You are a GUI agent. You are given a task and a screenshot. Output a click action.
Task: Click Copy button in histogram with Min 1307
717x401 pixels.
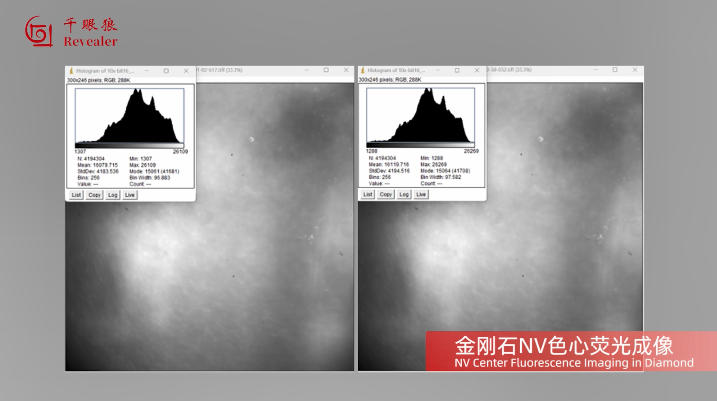point(95,195)
